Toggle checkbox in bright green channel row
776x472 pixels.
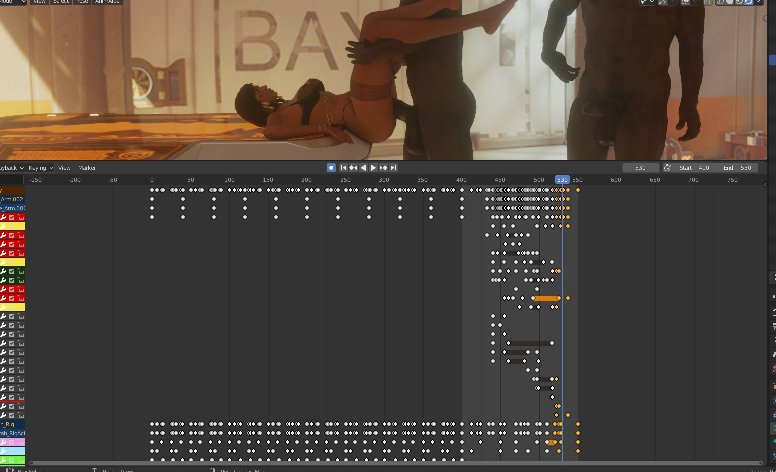[x=12, y=460]
